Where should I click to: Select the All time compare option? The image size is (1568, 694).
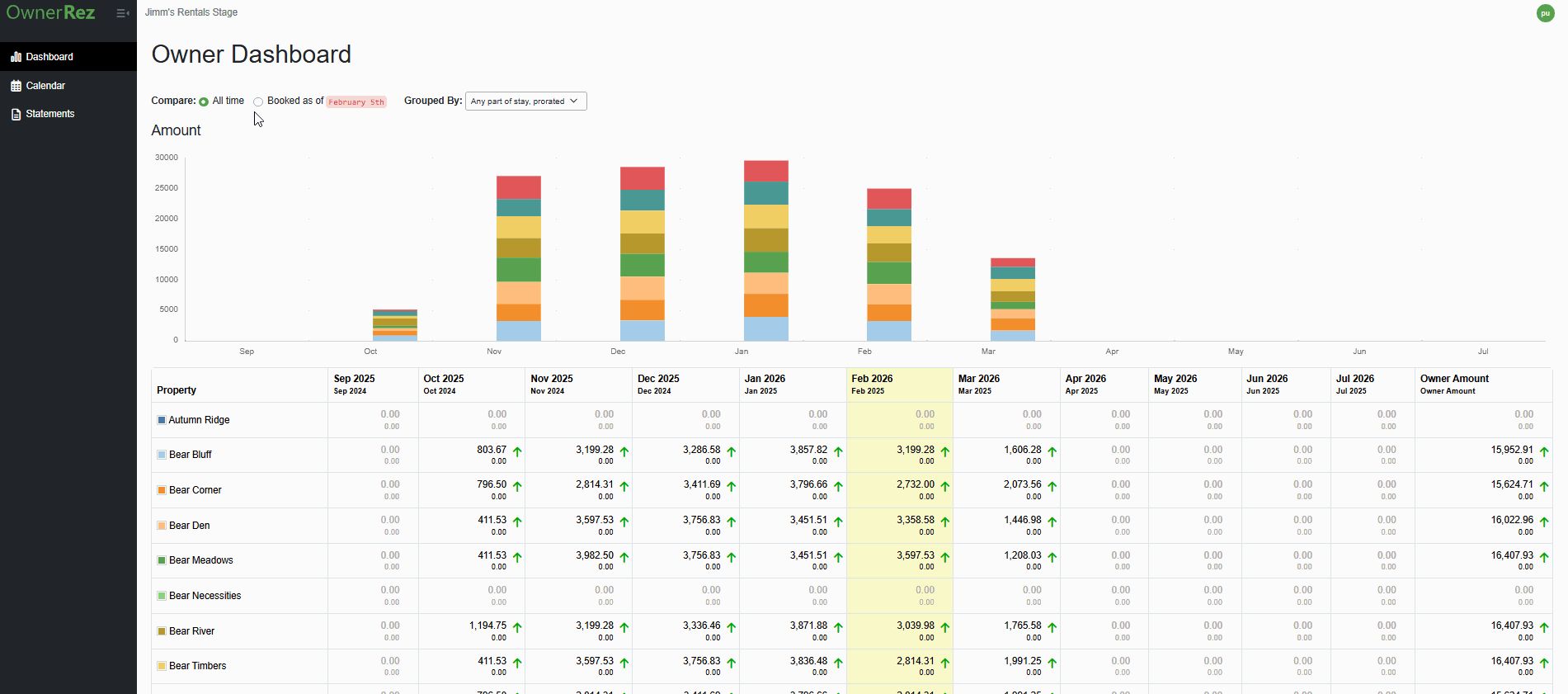(x=204, y=102)
